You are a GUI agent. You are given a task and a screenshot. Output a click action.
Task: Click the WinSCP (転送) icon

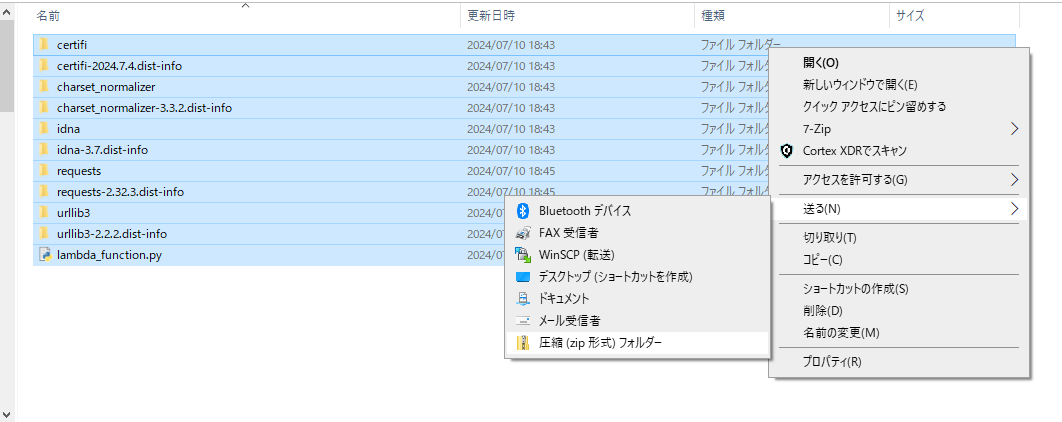(x=522, y=255)
